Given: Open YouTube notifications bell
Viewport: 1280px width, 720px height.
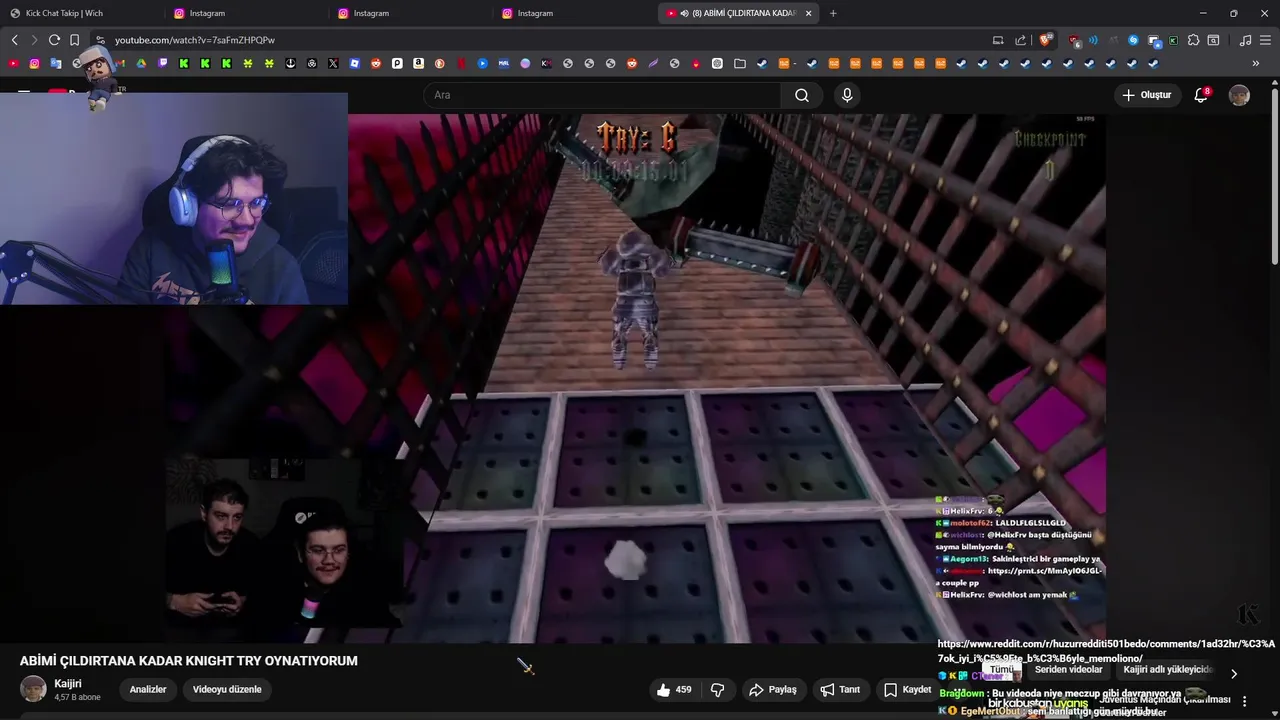Looking at the screenshot, I should click(1201, 95).
